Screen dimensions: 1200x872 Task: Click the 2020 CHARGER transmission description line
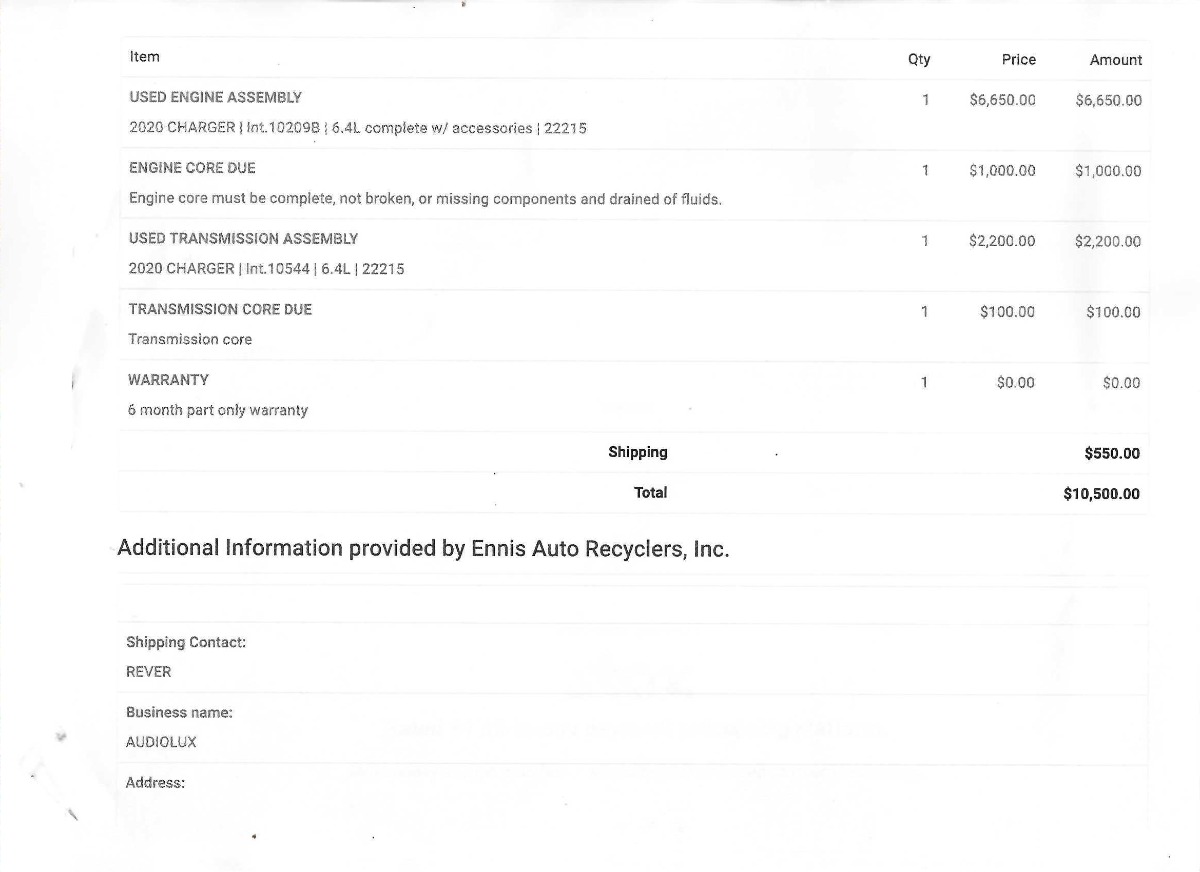click(x=266, y=269)
